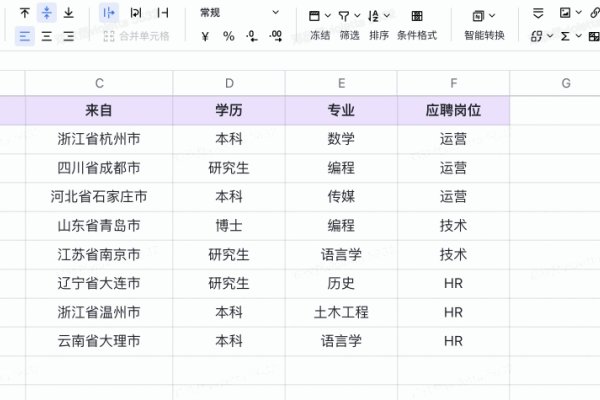Open 条件格式 conditional formatting

pos(417,25)
